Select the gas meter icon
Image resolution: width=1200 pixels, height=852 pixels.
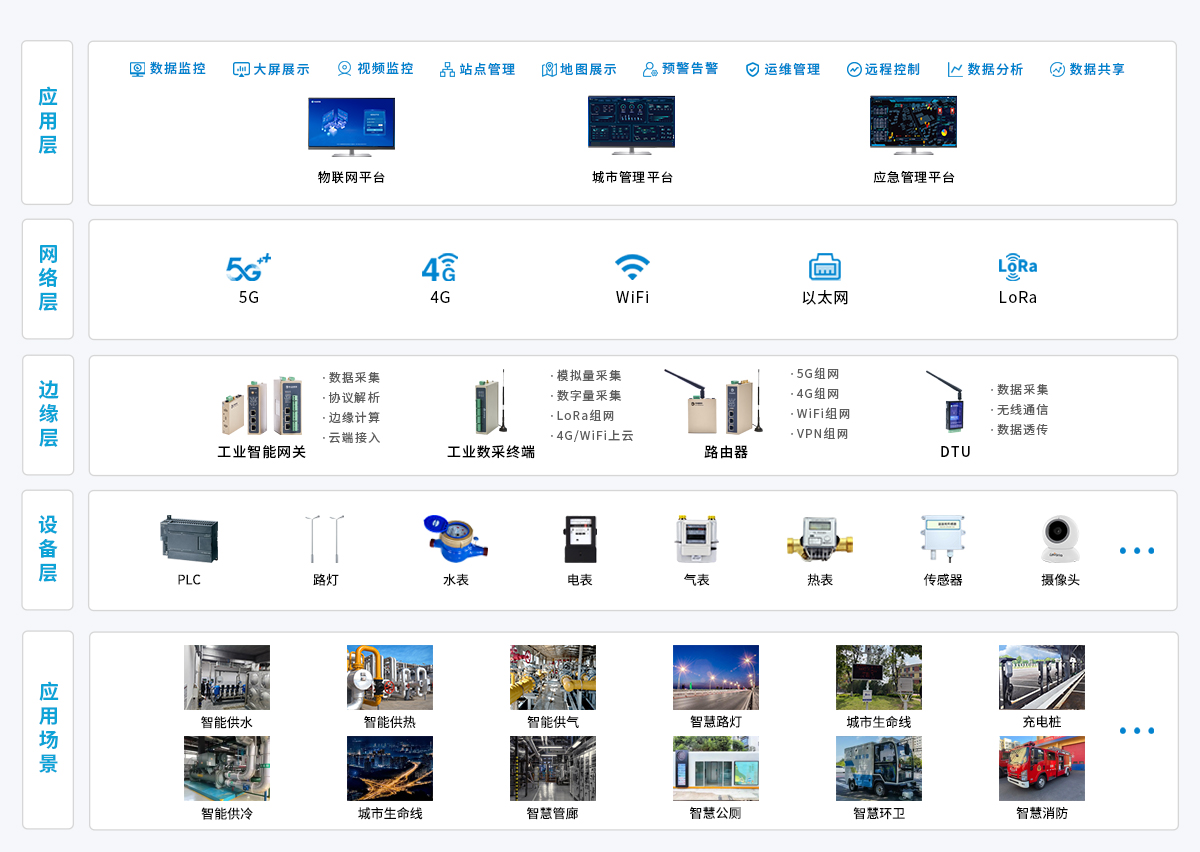point(696,540)
